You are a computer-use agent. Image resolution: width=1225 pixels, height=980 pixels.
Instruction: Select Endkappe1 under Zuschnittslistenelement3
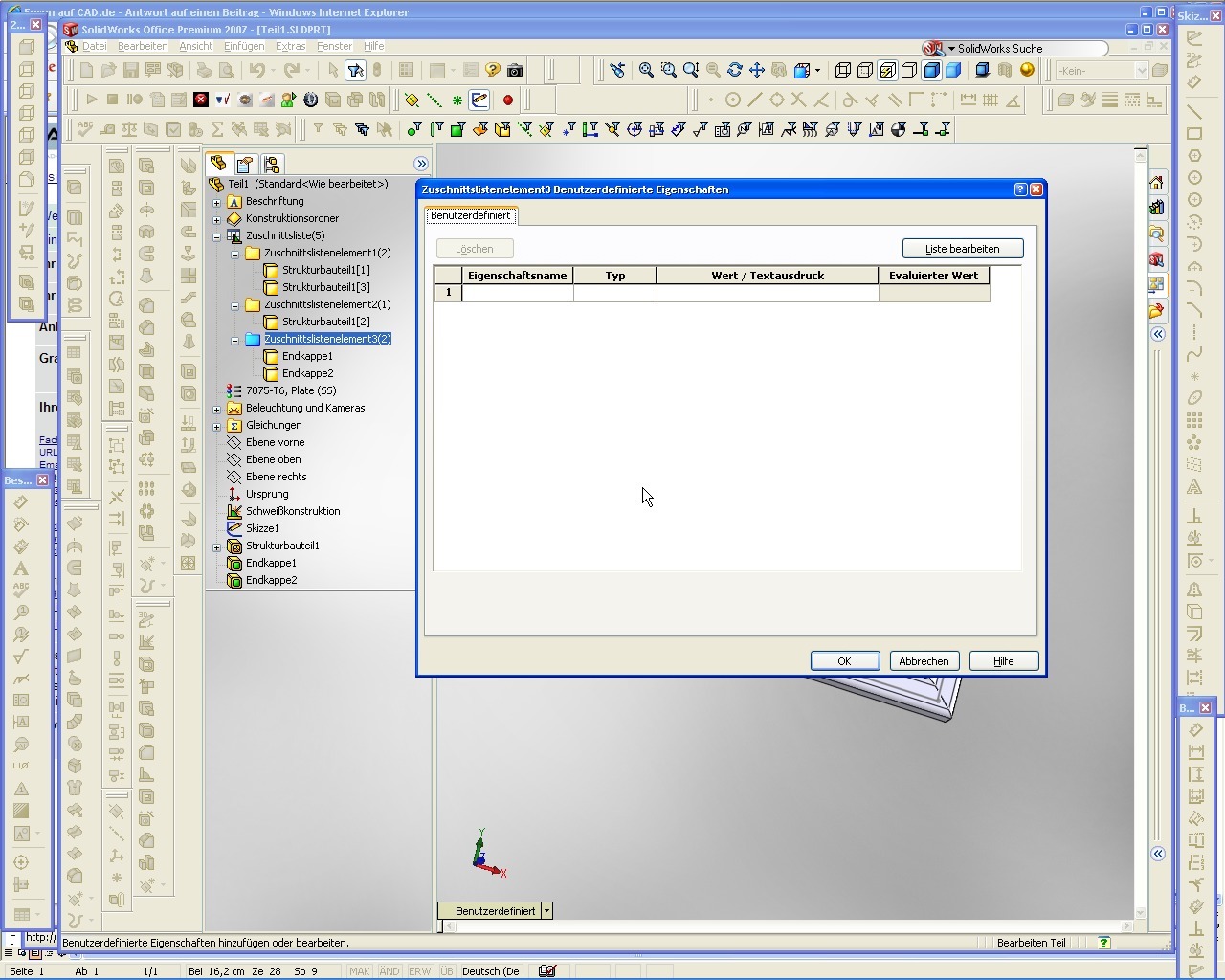click(307, 356)
